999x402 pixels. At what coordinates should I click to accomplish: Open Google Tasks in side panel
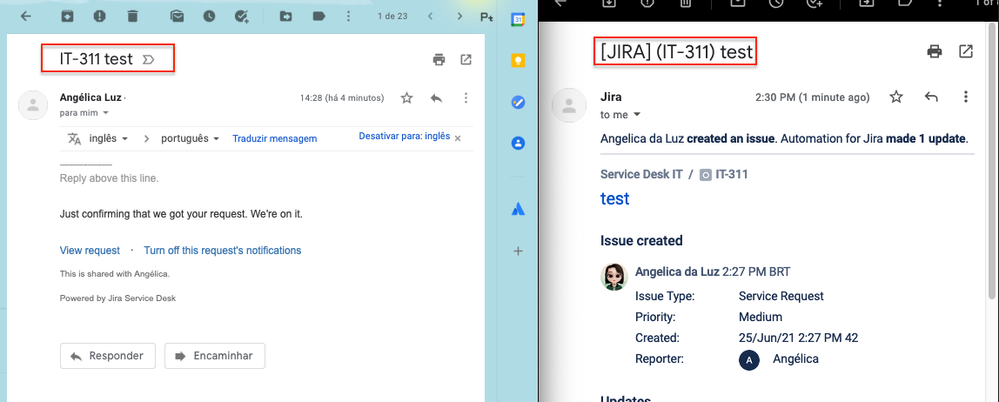tap(518, 102)
